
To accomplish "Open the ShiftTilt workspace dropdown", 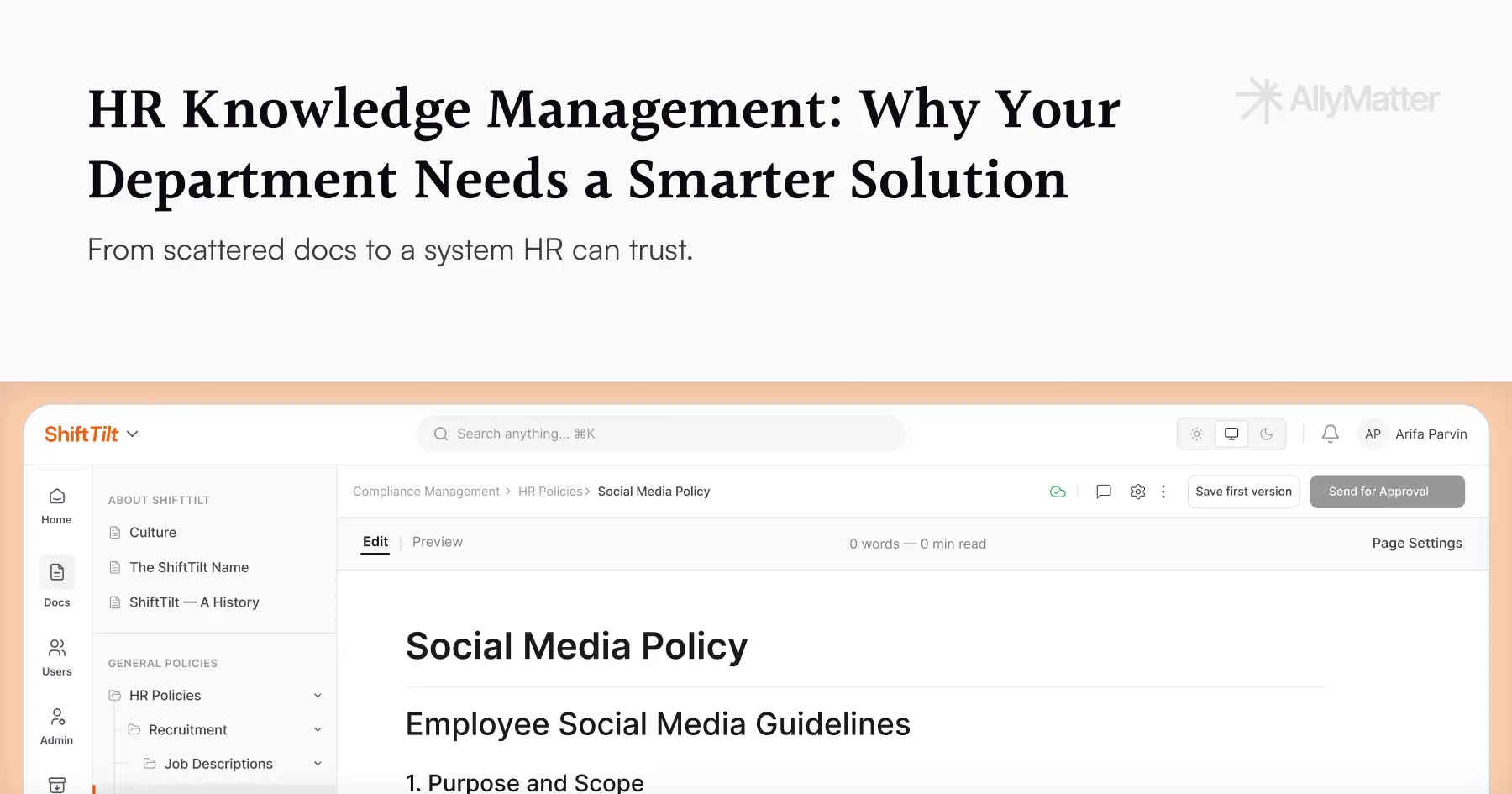I will 92,434.
